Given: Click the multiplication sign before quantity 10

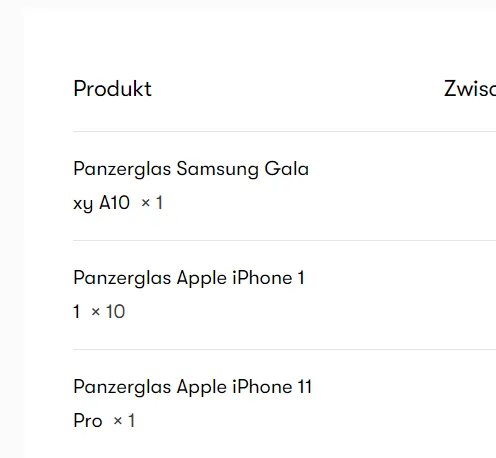Looking at the screenshot, I should pyautogui.click(x=96, y=312).
